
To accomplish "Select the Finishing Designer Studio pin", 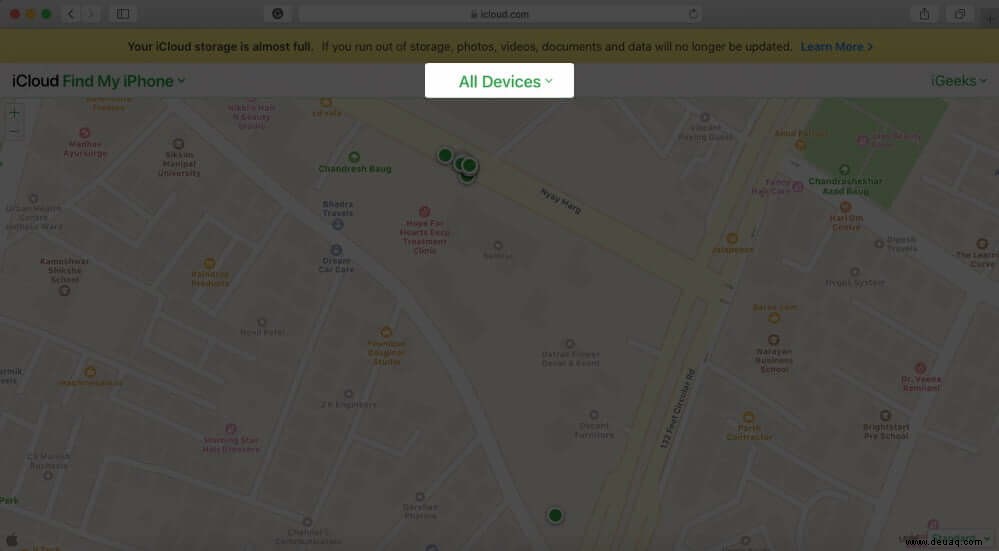I will [385, 332].
